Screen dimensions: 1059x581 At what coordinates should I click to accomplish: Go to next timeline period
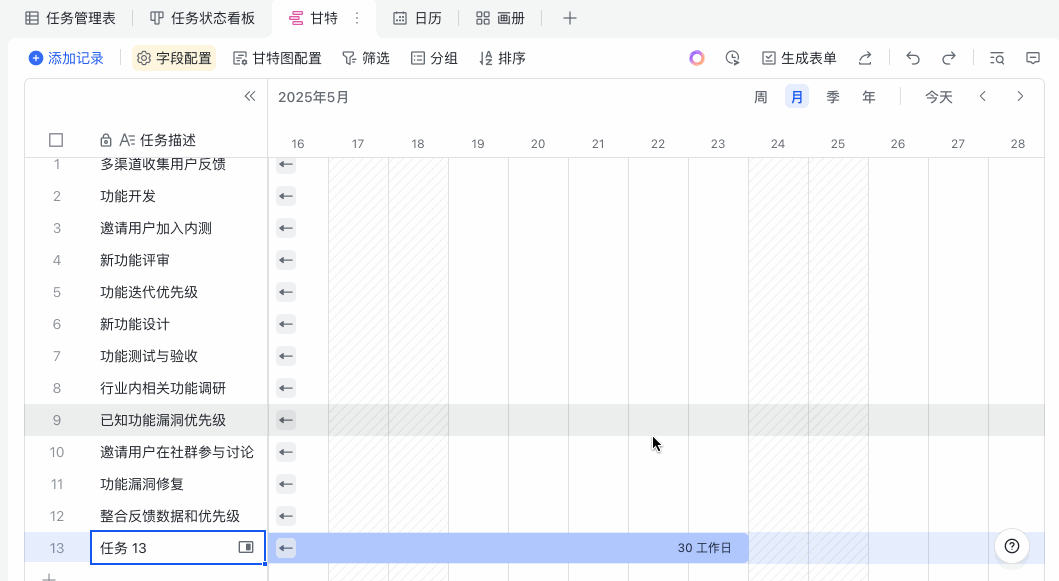1020,97
